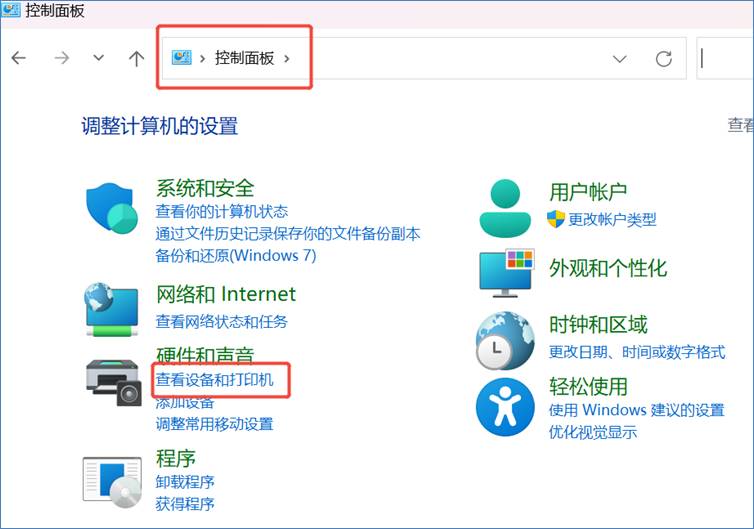This screenshot has width=754, height=529.
Task: Open 系统和安全 category
Action: coord(205,188)
